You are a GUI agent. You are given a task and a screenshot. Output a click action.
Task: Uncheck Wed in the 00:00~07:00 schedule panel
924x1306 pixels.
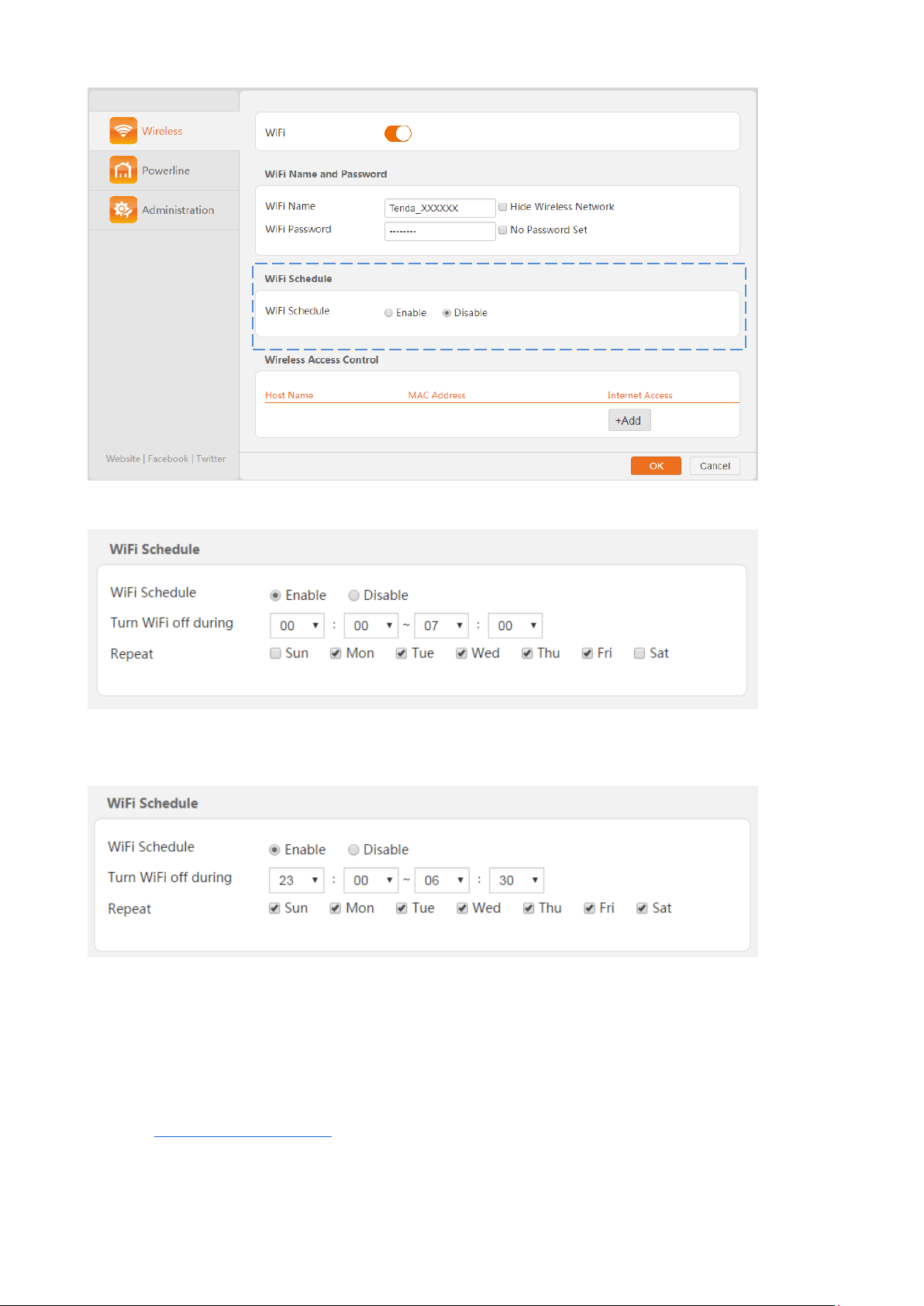click(461, 653)
